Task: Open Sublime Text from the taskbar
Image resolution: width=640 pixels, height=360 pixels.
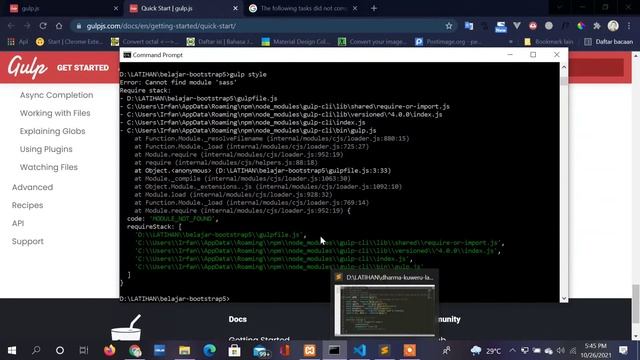Action: 384,350
